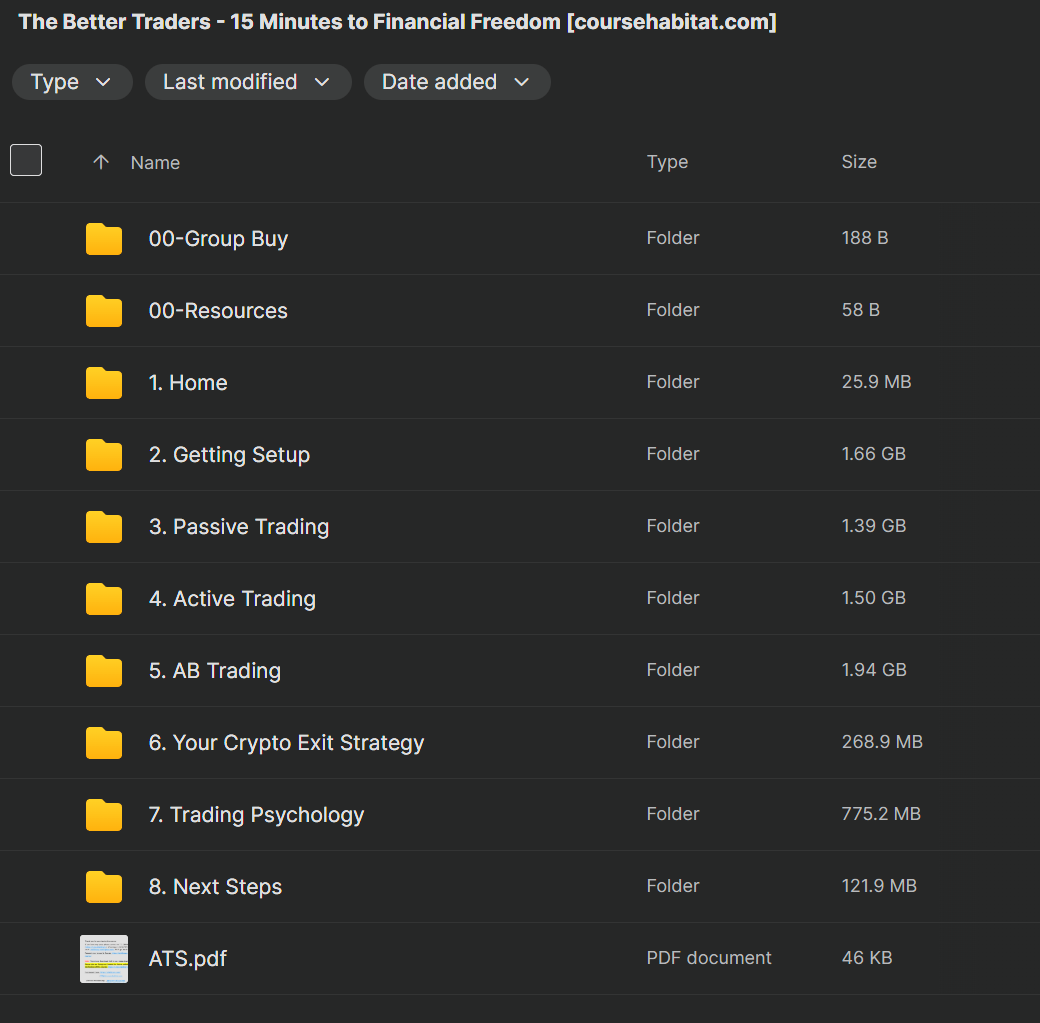Select the 00-Group Buy folder name

pos(218,239)
